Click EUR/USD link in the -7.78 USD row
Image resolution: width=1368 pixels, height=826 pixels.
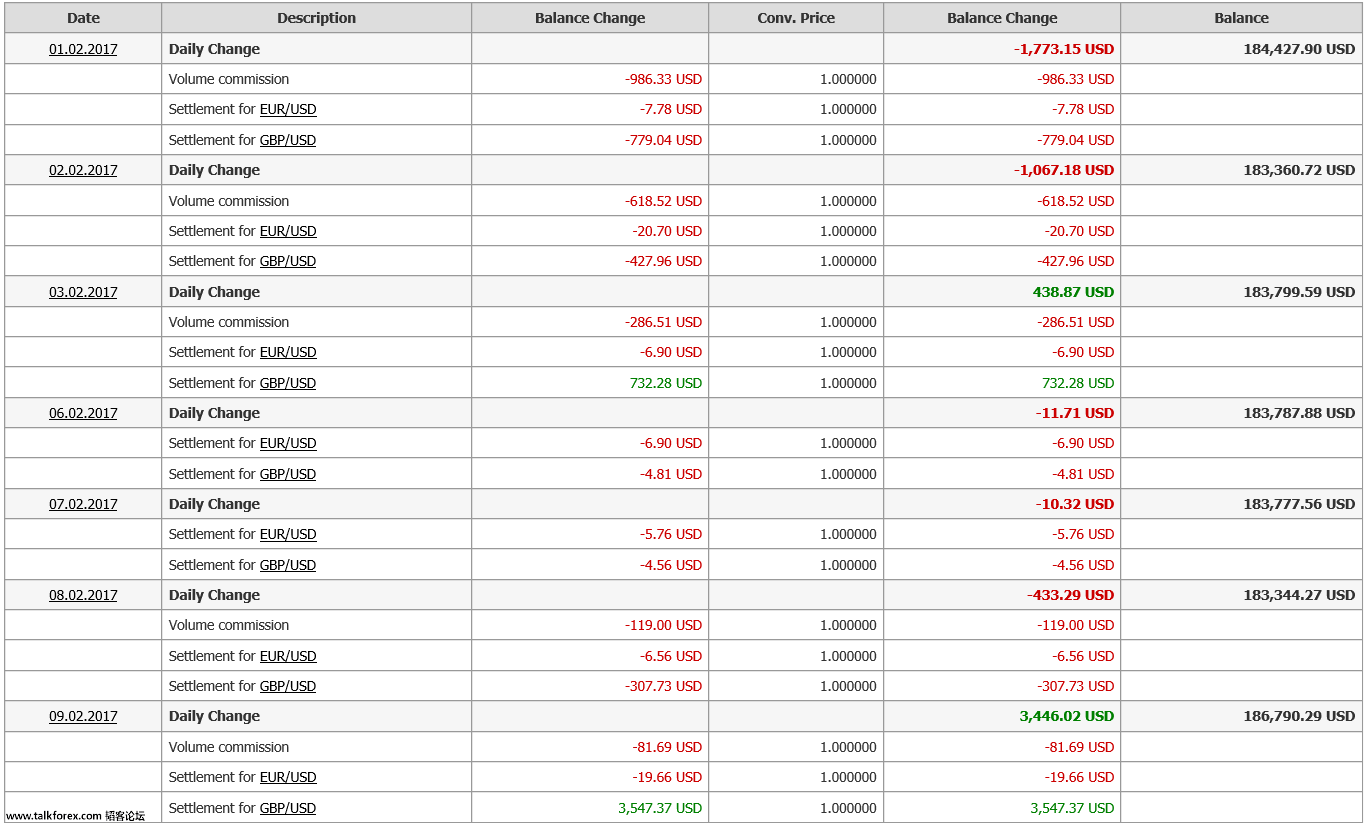[x=288, y=109]
